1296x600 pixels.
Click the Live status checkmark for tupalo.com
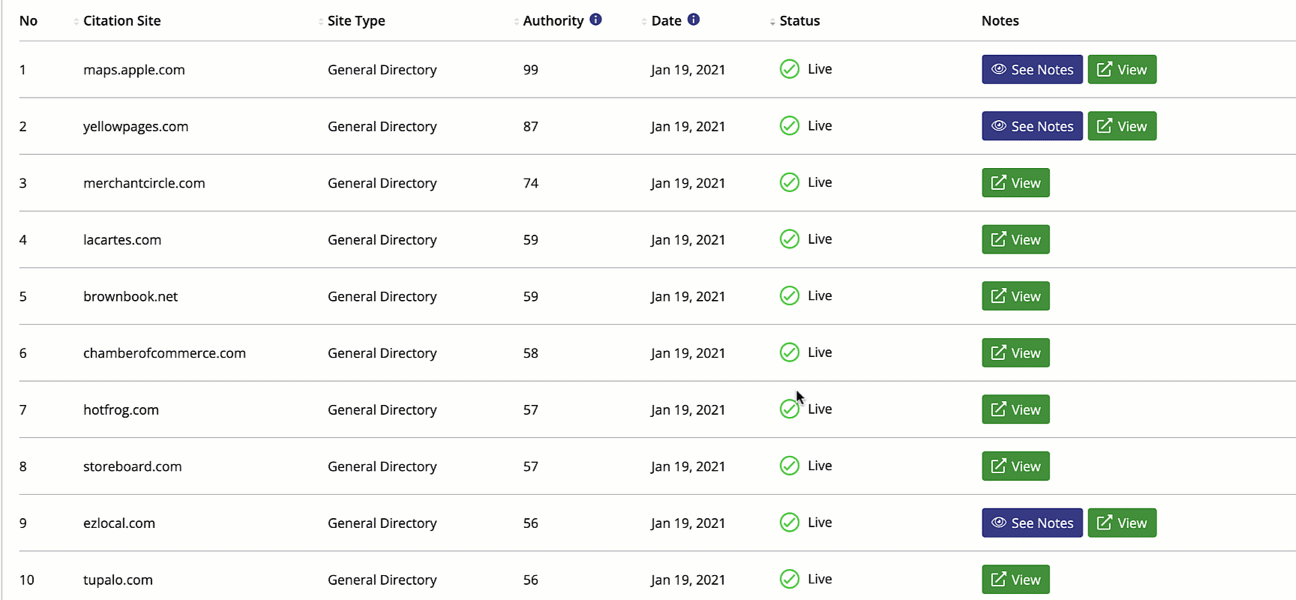(x=789, y=579)
